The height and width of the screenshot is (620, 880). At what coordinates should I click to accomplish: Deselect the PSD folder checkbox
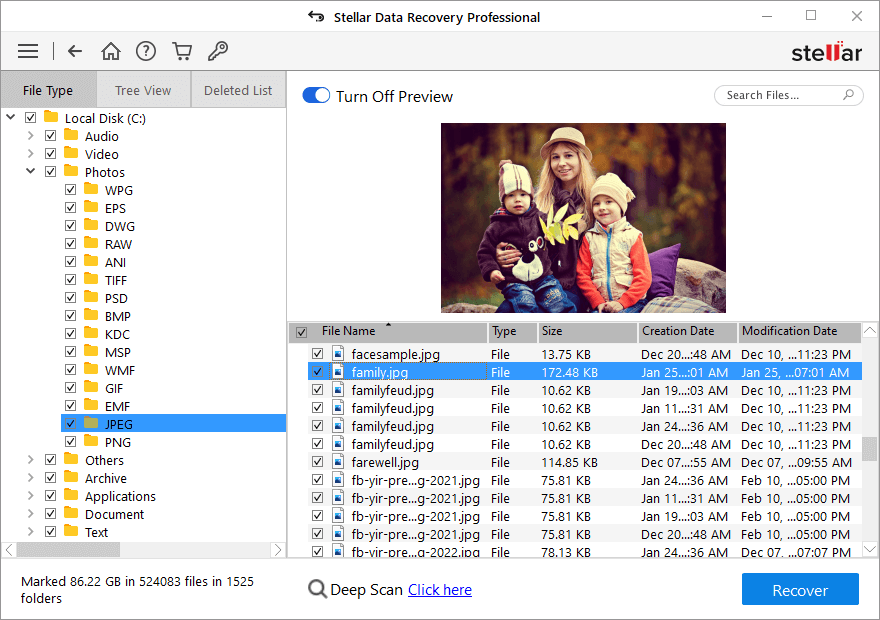tap(70, 297)
